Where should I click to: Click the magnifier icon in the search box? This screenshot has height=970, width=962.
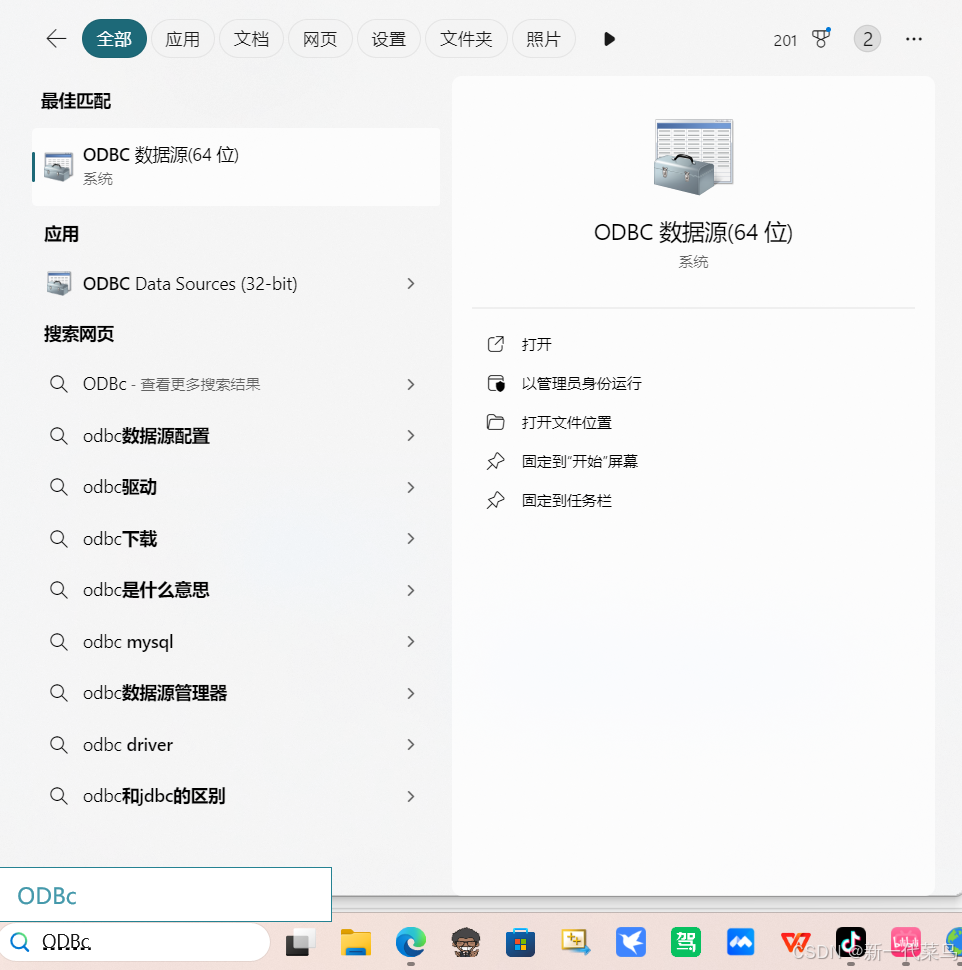(23, 941)
